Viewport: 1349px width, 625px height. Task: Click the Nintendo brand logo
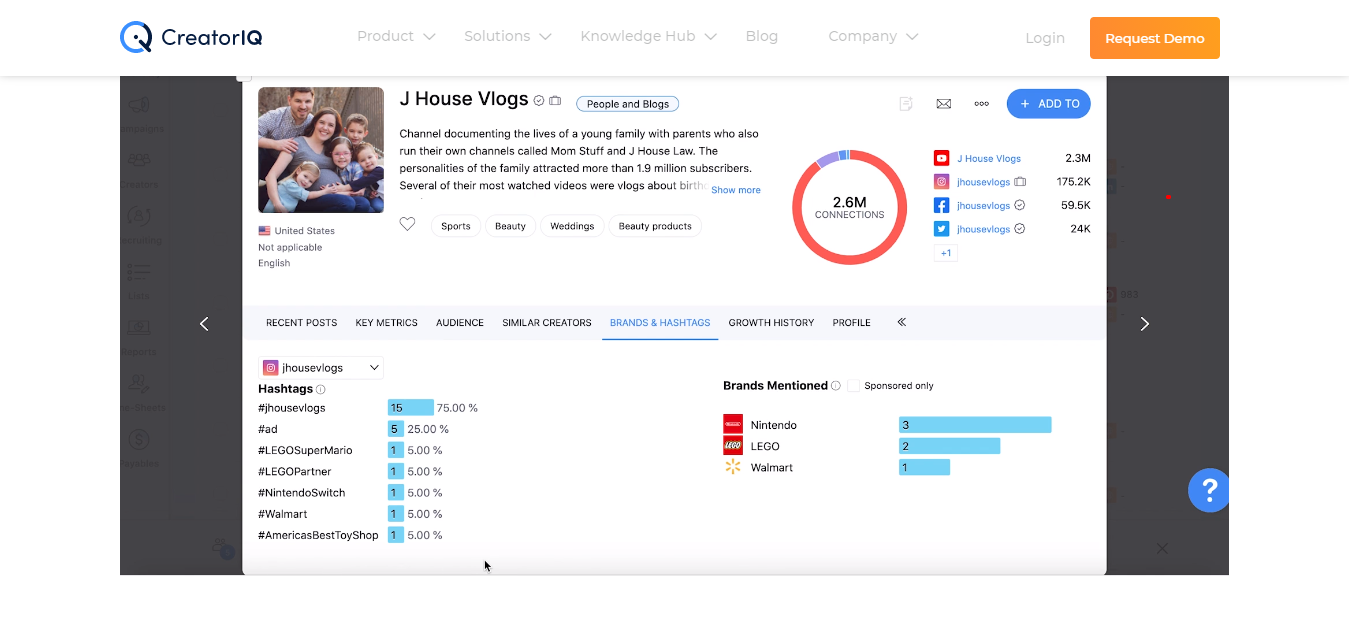(x=733, y=424)
